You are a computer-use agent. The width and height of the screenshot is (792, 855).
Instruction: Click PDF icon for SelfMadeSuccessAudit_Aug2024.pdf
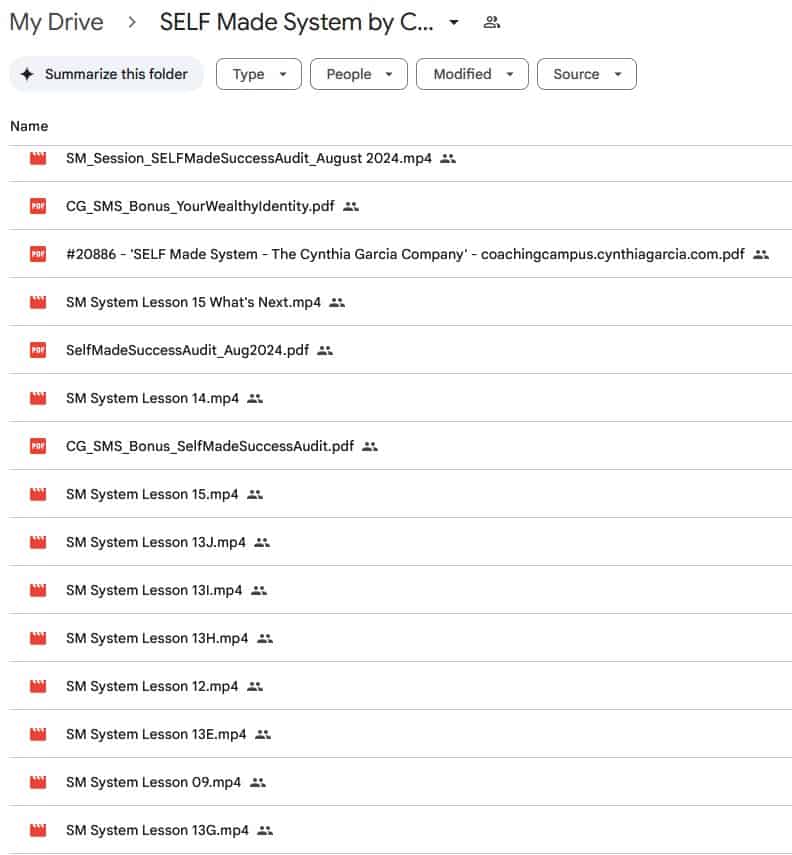(x=38, y=350)
